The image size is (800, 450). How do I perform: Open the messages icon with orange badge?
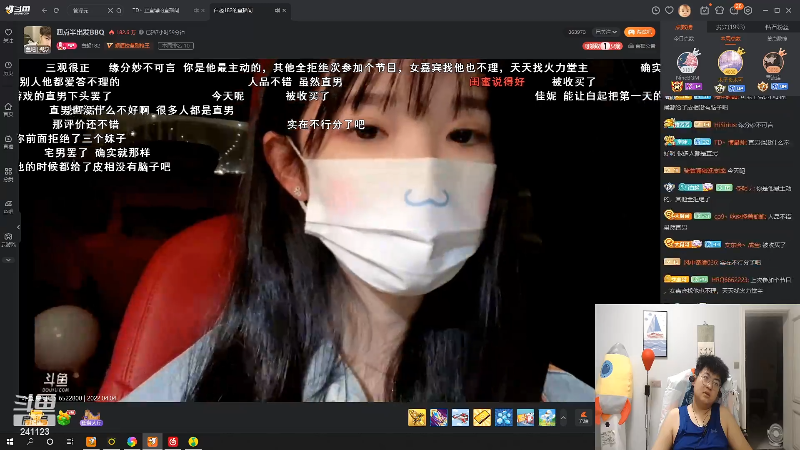click(x=735, y=10)
